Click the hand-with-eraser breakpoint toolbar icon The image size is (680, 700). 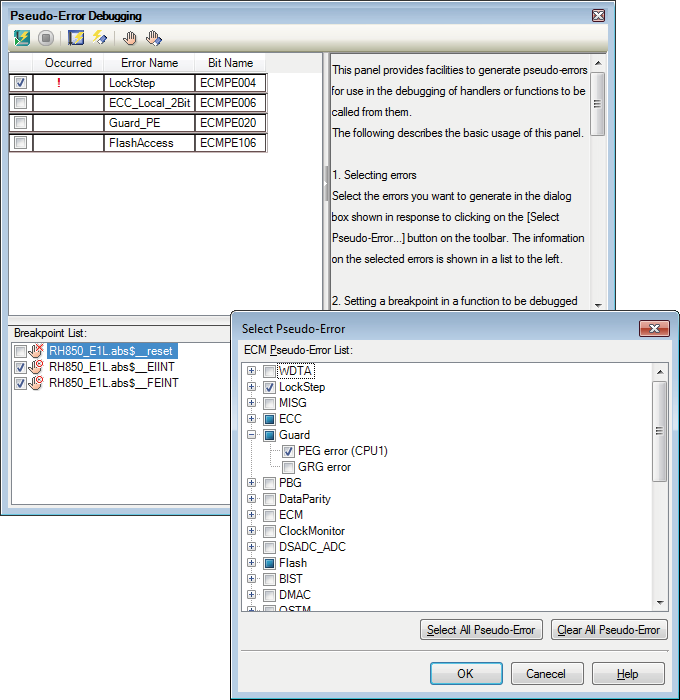(x=153, y=38)
